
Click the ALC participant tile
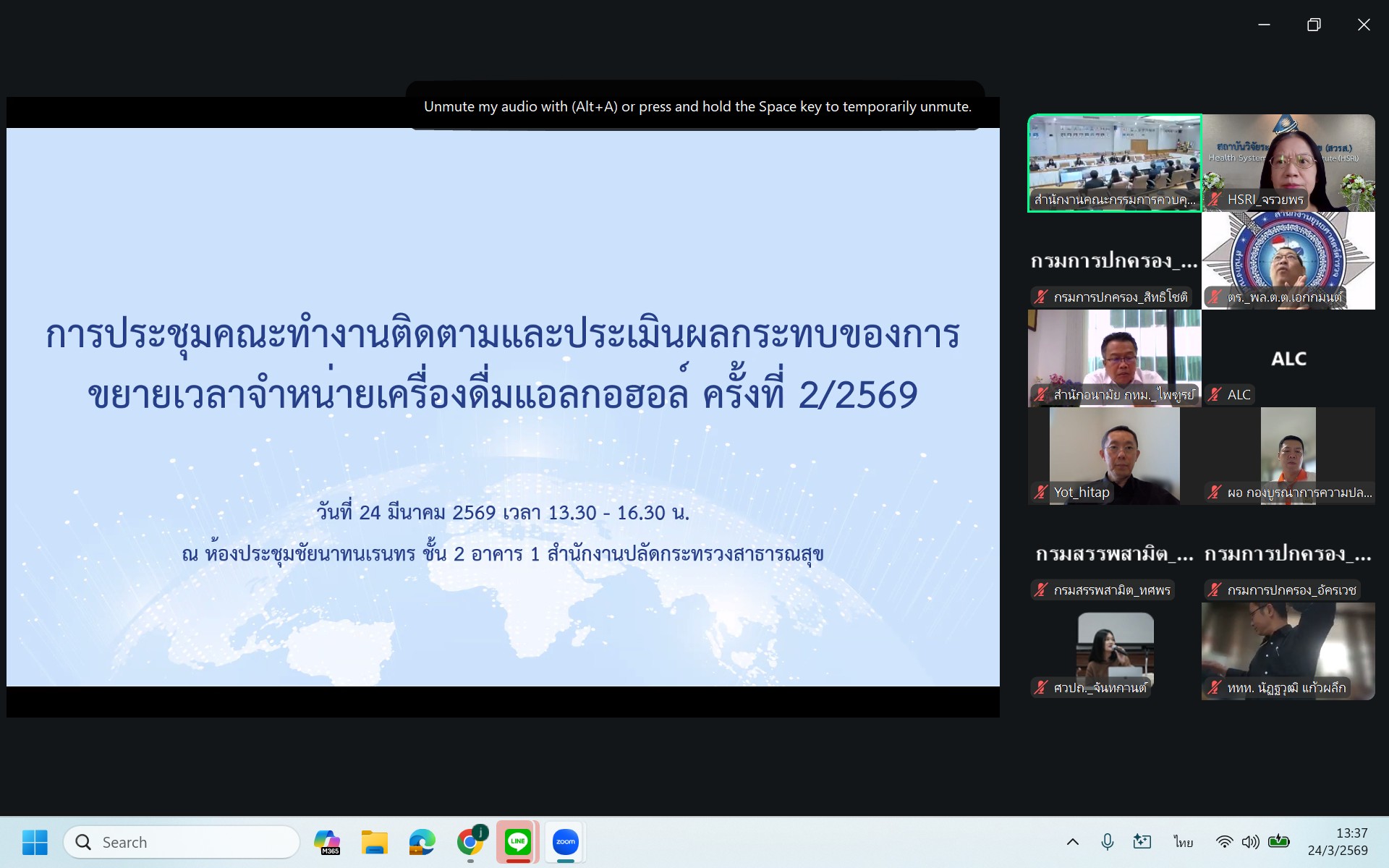tap(1288, 359)
